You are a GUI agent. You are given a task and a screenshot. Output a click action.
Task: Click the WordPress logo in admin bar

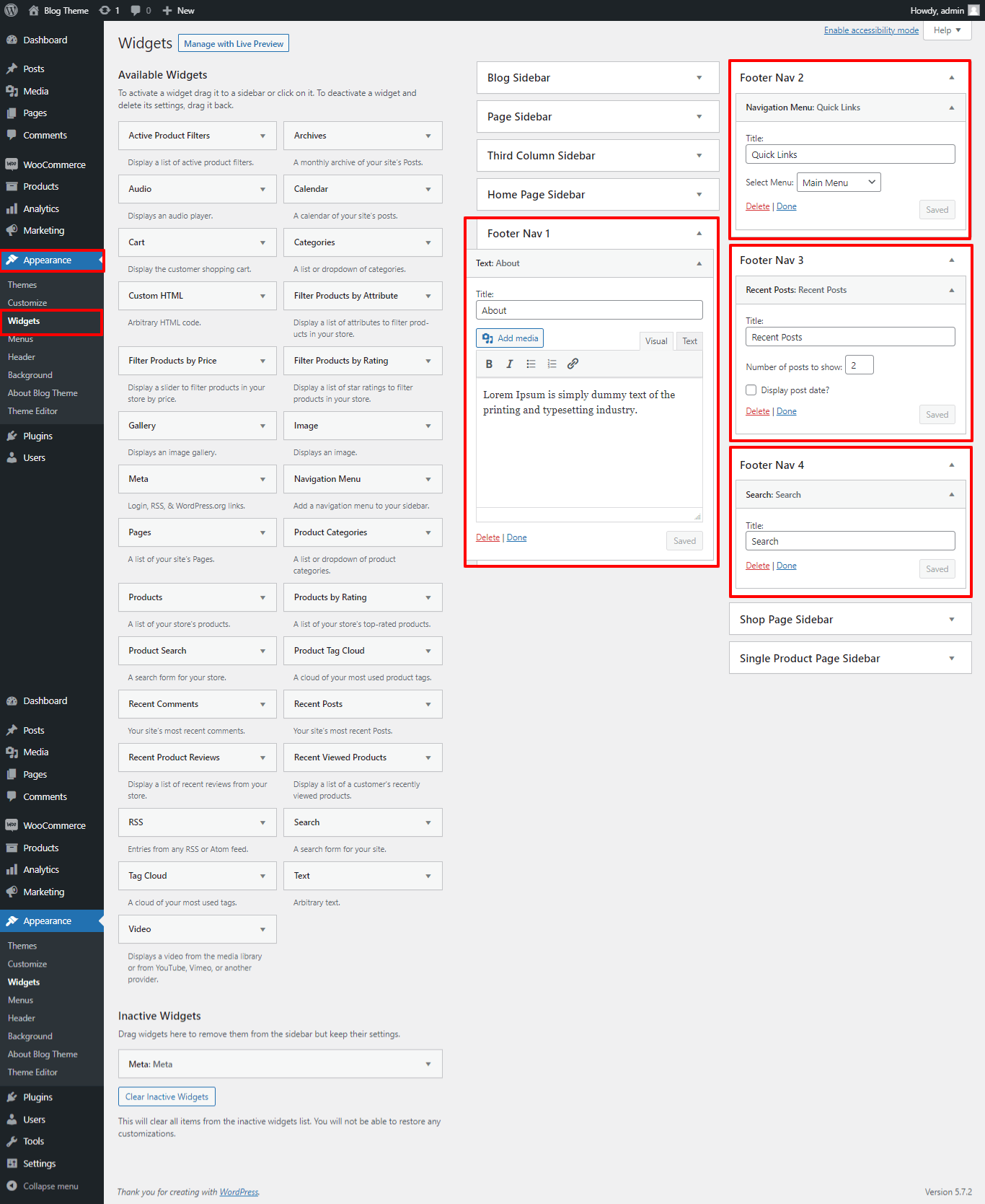click(x=12, y=10)
